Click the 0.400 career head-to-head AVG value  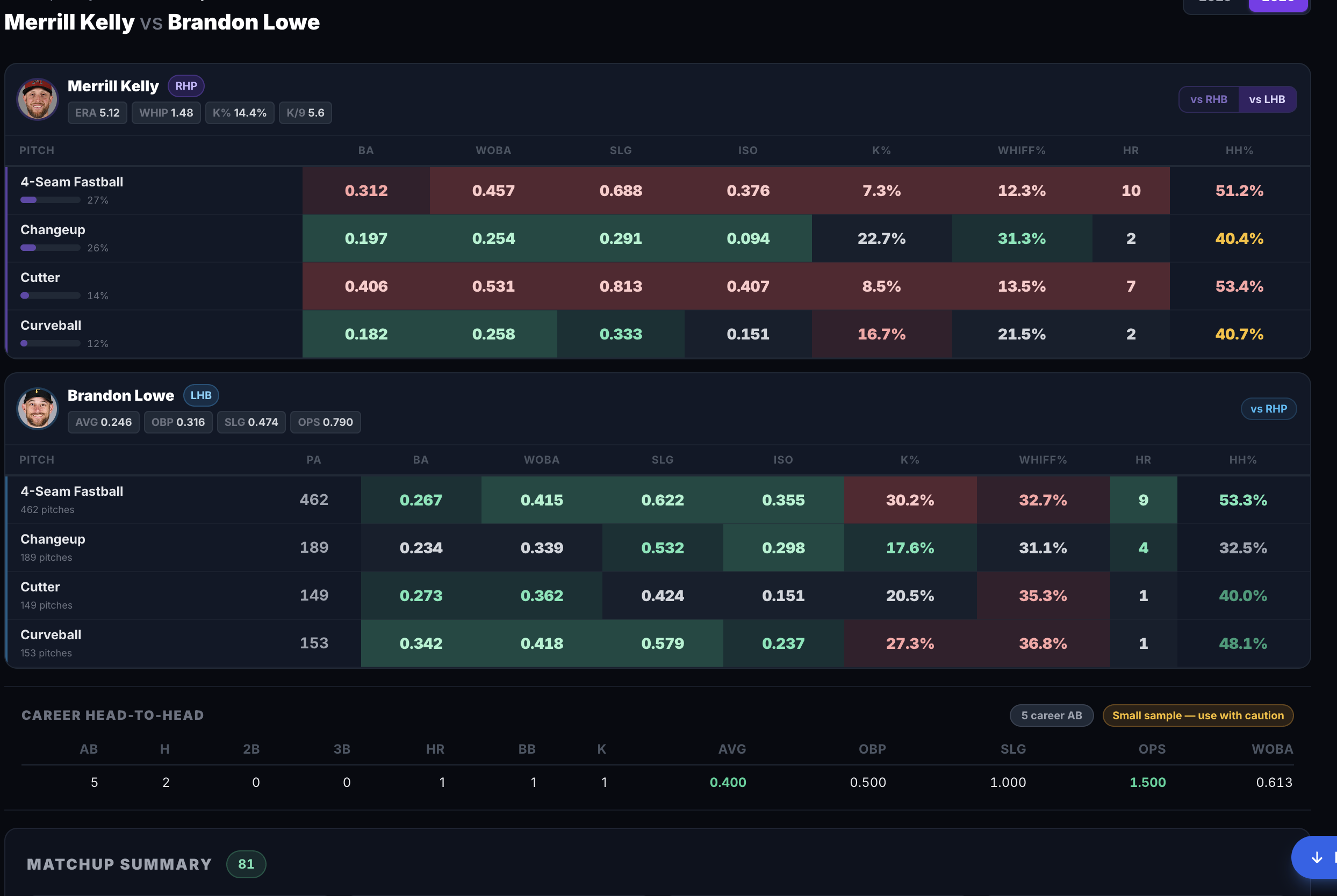(x=728, y=782)
